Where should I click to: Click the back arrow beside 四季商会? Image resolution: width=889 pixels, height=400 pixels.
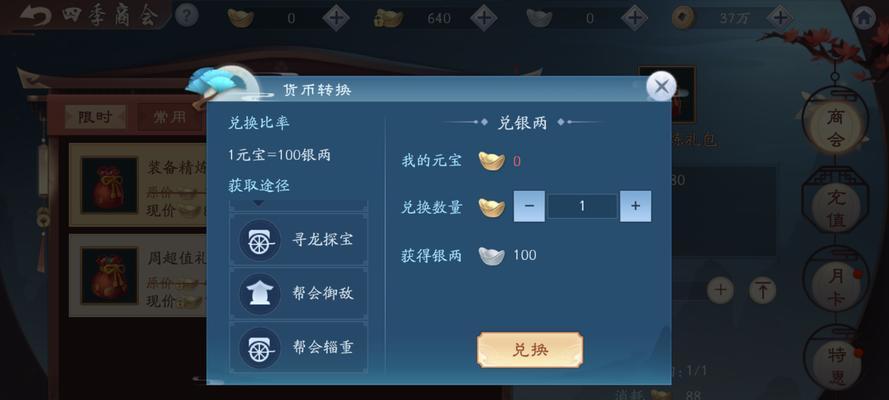35,16
